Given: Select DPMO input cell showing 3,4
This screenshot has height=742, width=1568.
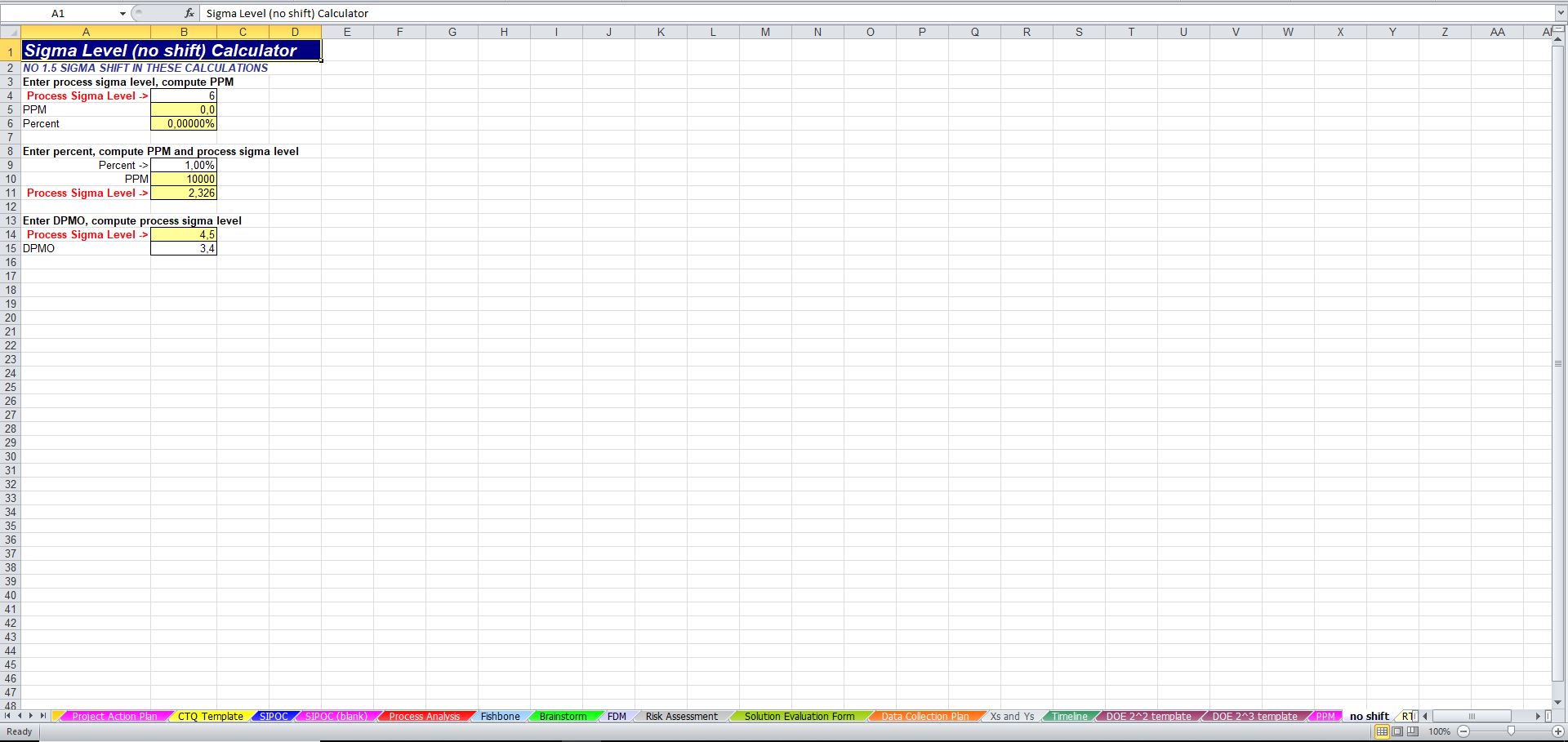Looking at the screenshot, I should [x=184, y=248].
